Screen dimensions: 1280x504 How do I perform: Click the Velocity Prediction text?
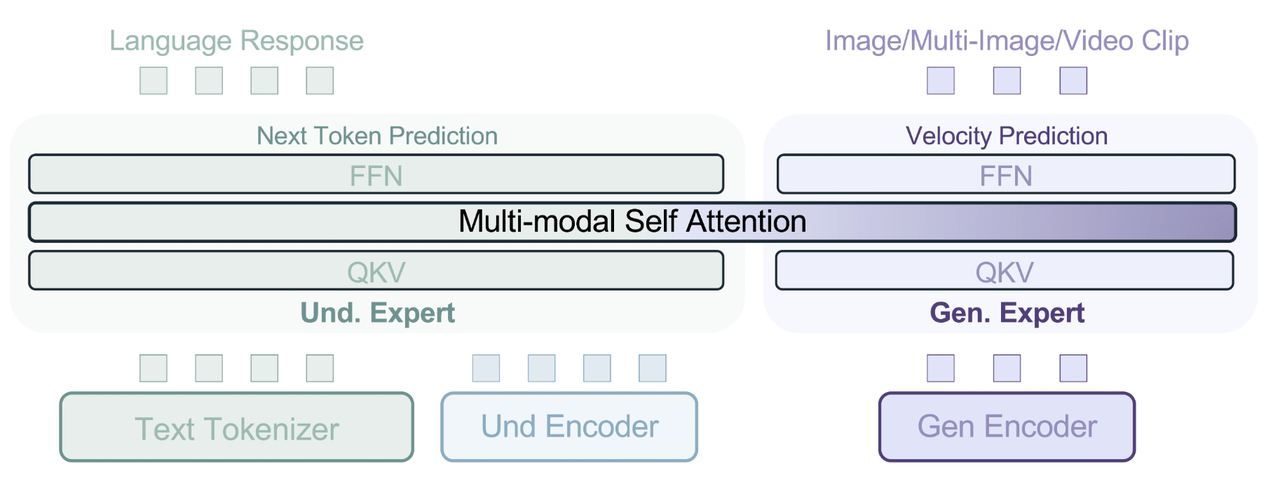coord(1007,135)
